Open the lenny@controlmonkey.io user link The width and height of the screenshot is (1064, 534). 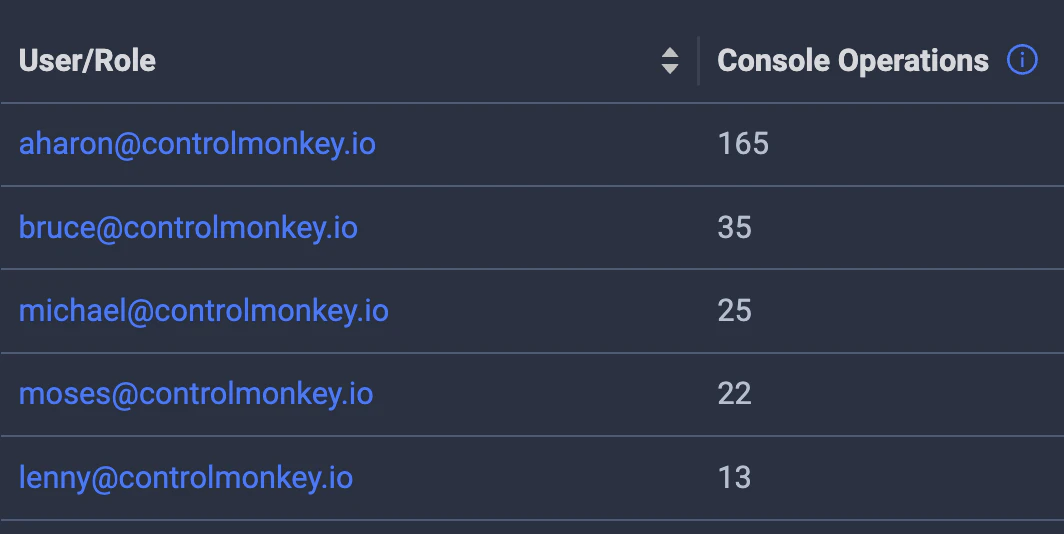pos(186,477)
